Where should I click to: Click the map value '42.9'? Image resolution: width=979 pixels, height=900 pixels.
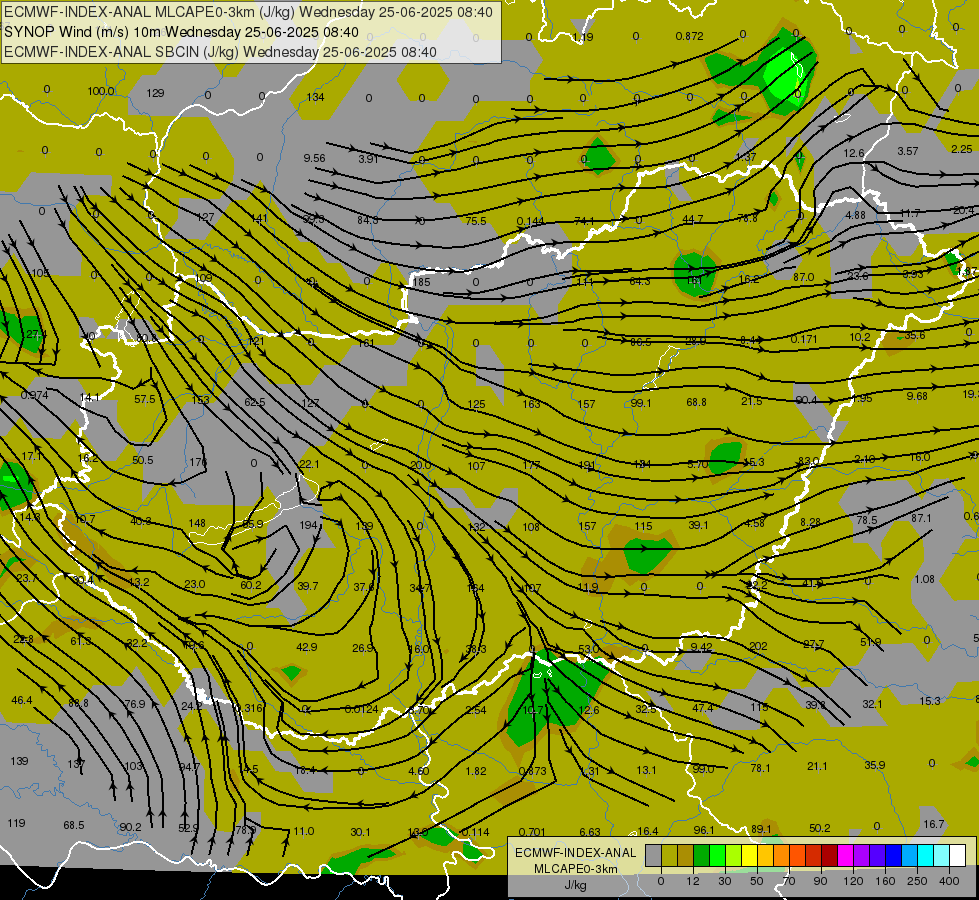[x=307, y=647]
